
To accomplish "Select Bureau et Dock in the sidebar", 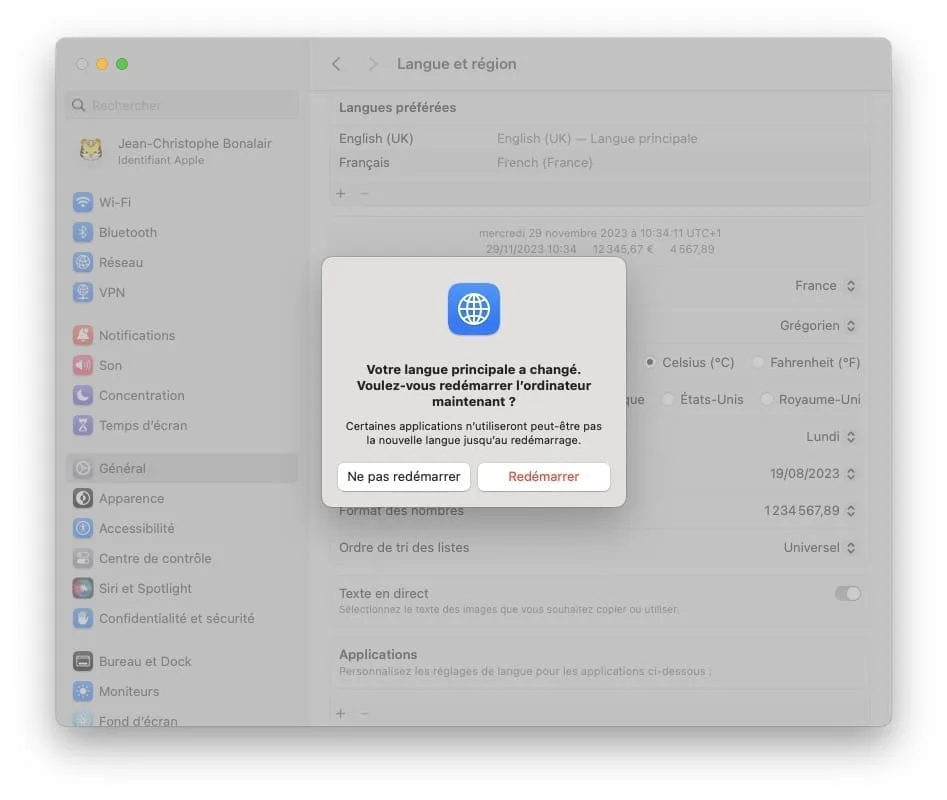I will 145,661.
